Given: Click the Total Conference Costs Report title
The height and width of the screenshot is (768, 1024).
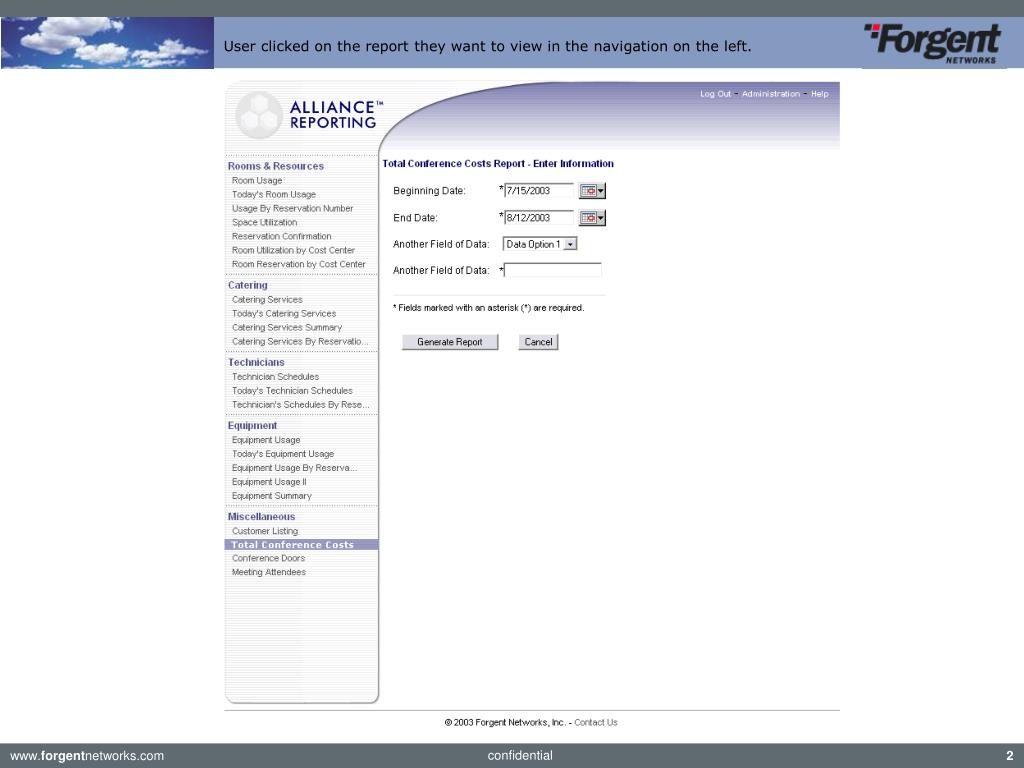Looking at the screenshot, I should (498, 164).
